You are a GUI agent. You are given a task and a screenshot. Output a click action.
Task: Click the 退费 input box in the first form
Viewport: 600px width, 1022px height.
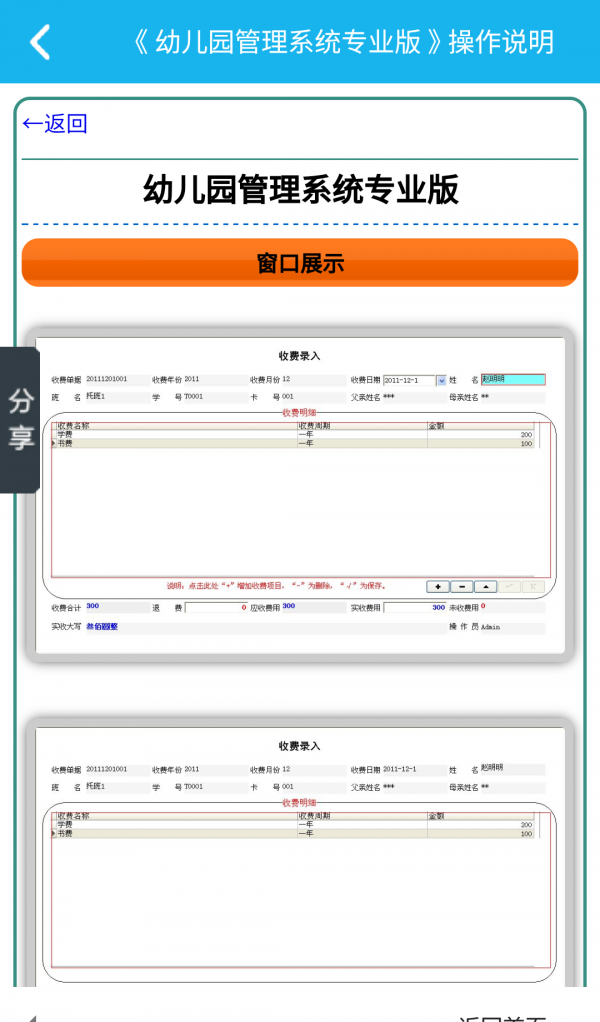pyautogui.click(x=216, y=607)
